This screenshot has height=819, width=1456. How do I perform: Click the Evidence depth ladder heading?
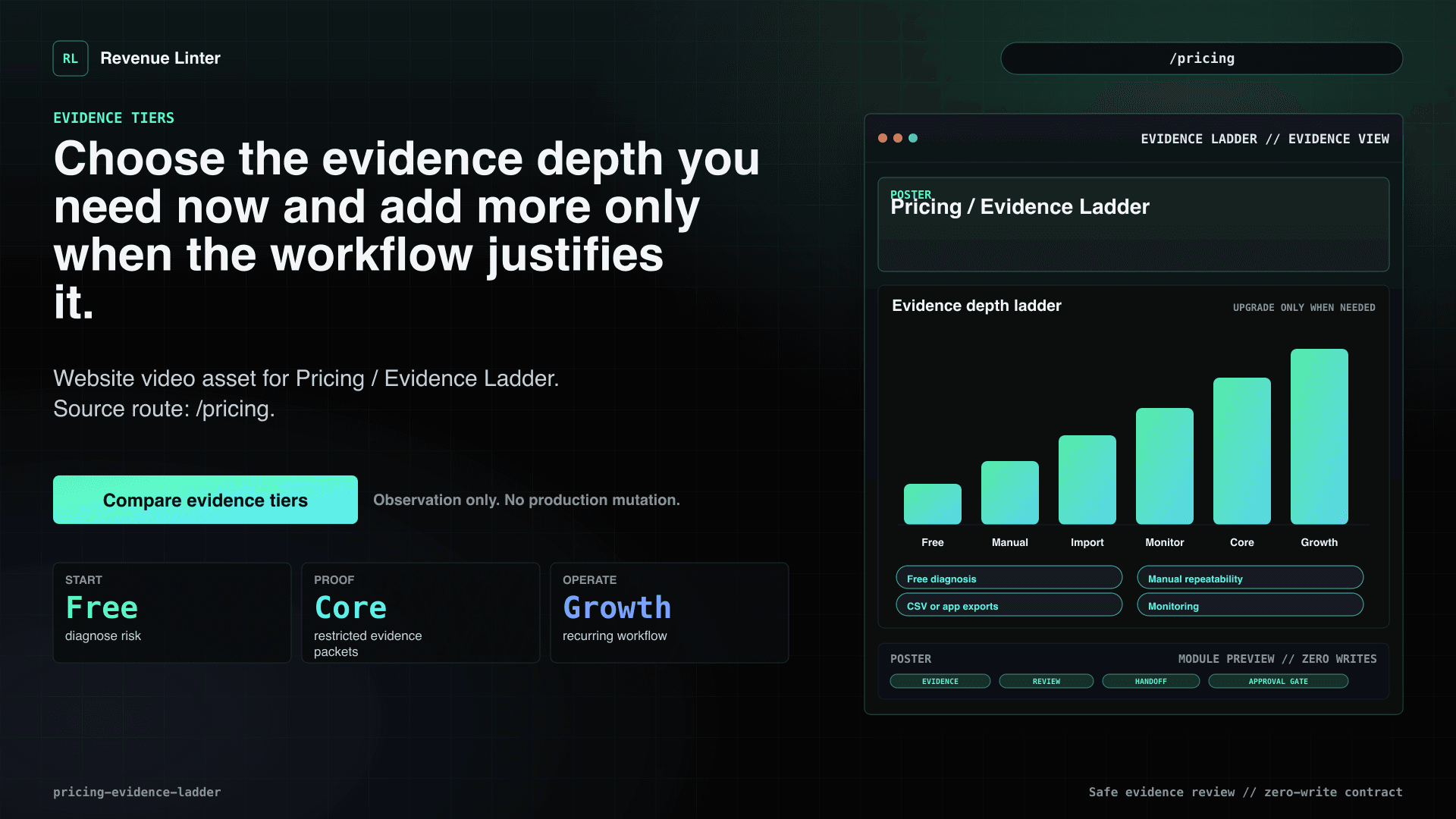coord(977,306)
